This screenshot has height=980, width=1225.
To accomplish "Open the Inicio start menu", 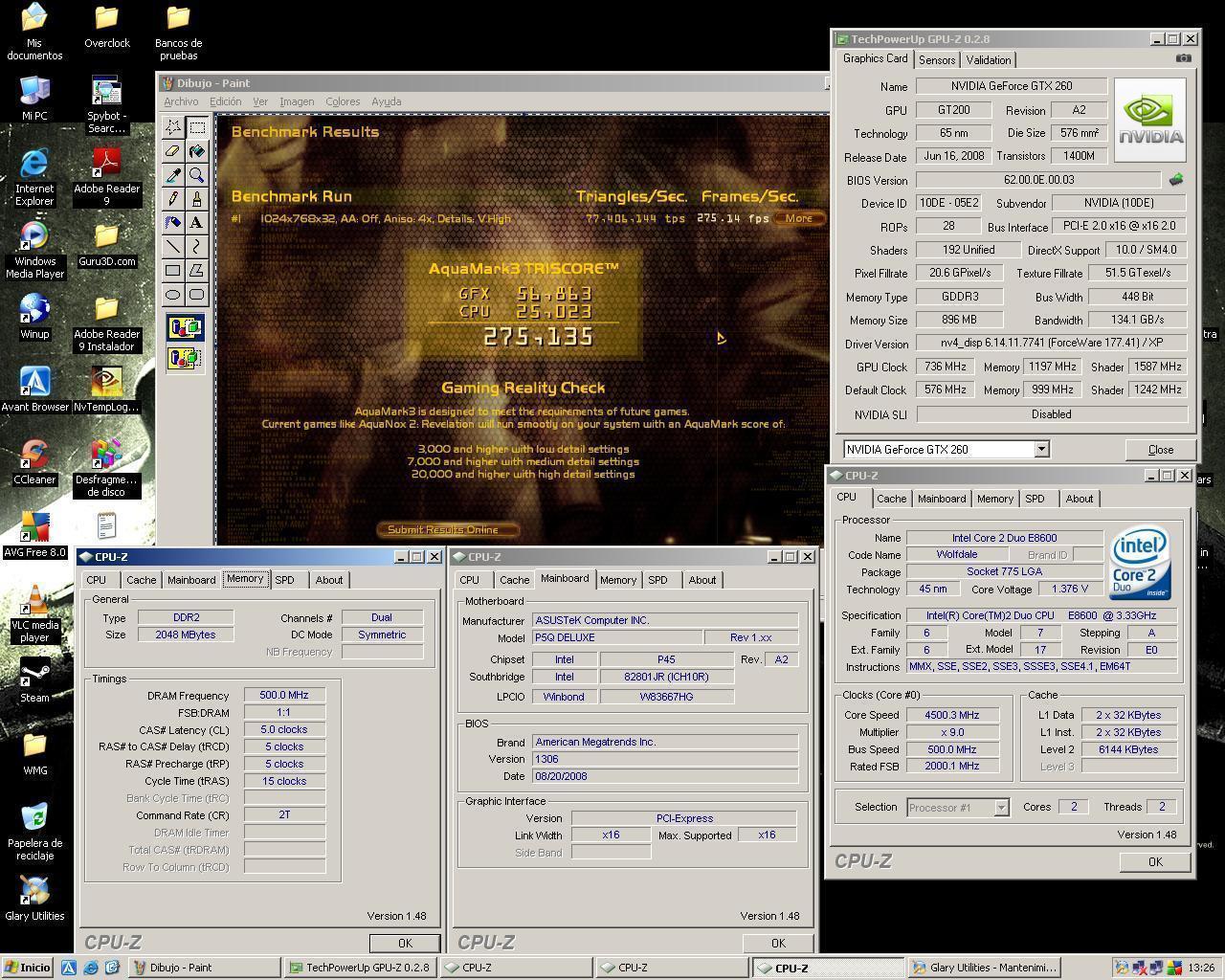I will coord(28,968).
